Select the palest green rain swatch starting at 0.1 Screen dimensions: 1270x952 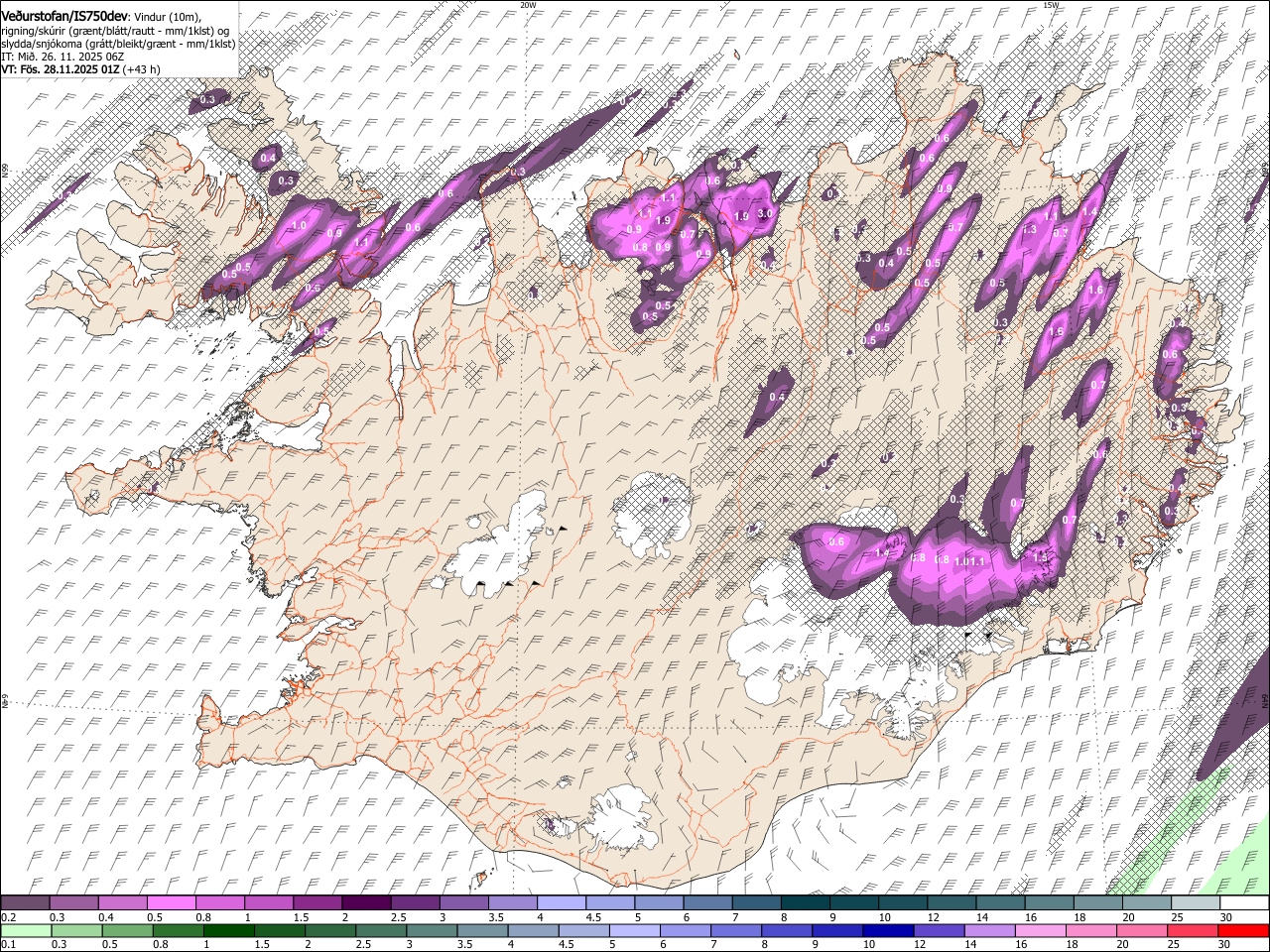[x=25, y=930]
